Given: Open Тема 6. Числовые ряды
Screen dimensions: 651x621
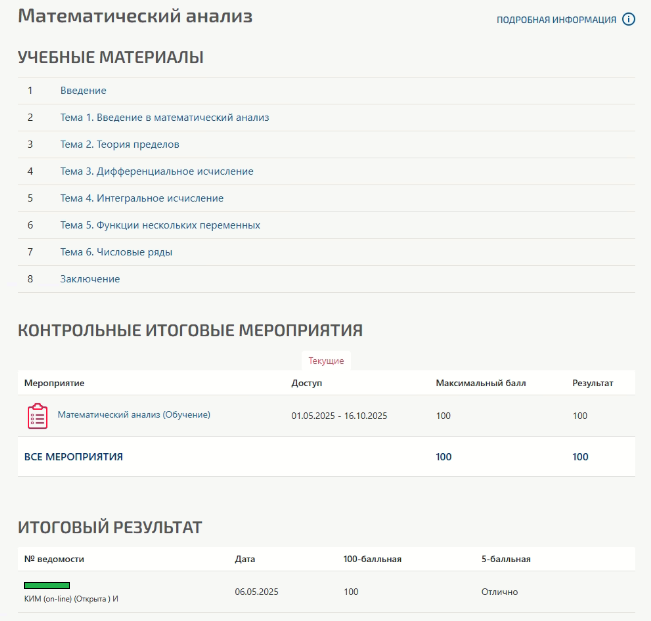Looking at the screenshot, I should point(116,252).
